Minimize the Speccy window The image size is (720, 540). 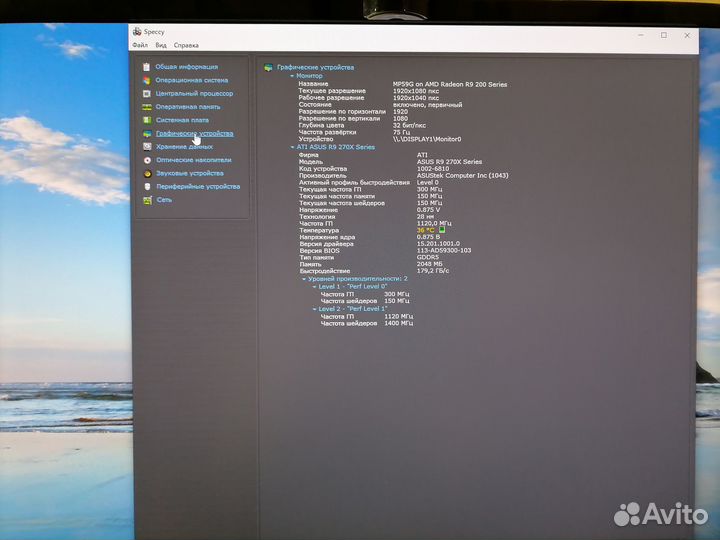coord(641,35)
